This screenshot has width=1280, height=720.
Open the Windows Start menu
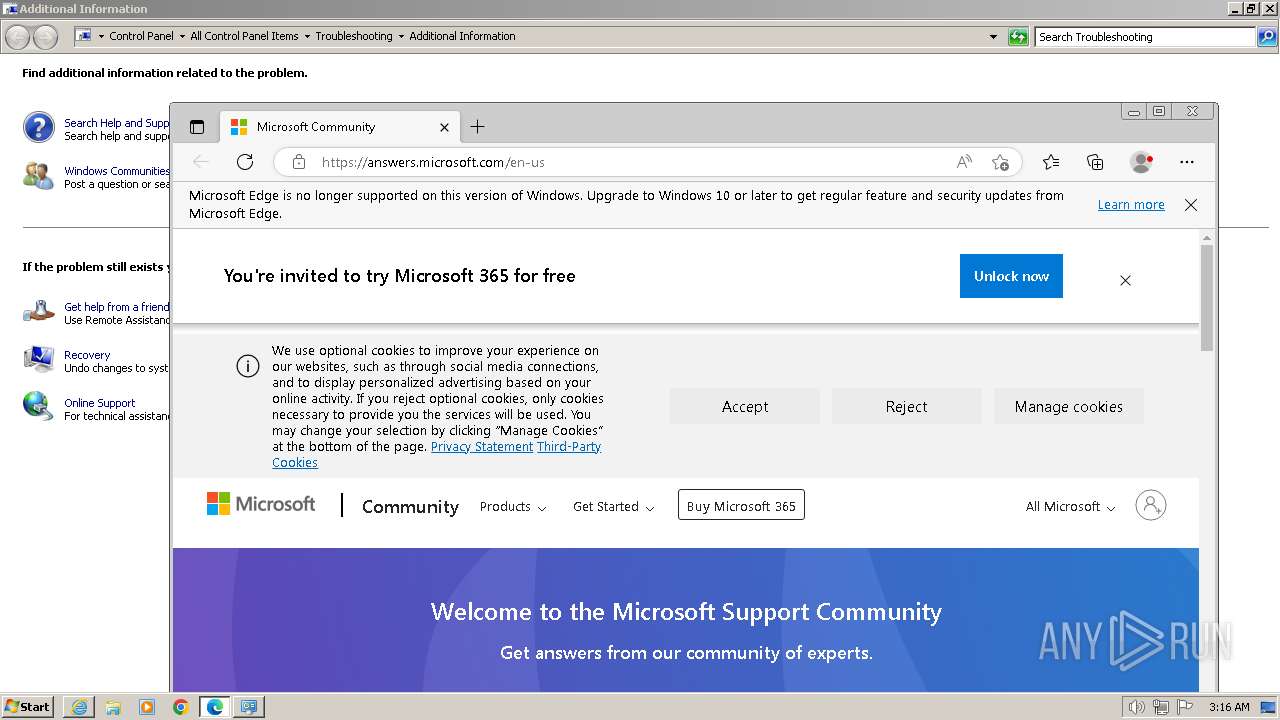(28, 706)
